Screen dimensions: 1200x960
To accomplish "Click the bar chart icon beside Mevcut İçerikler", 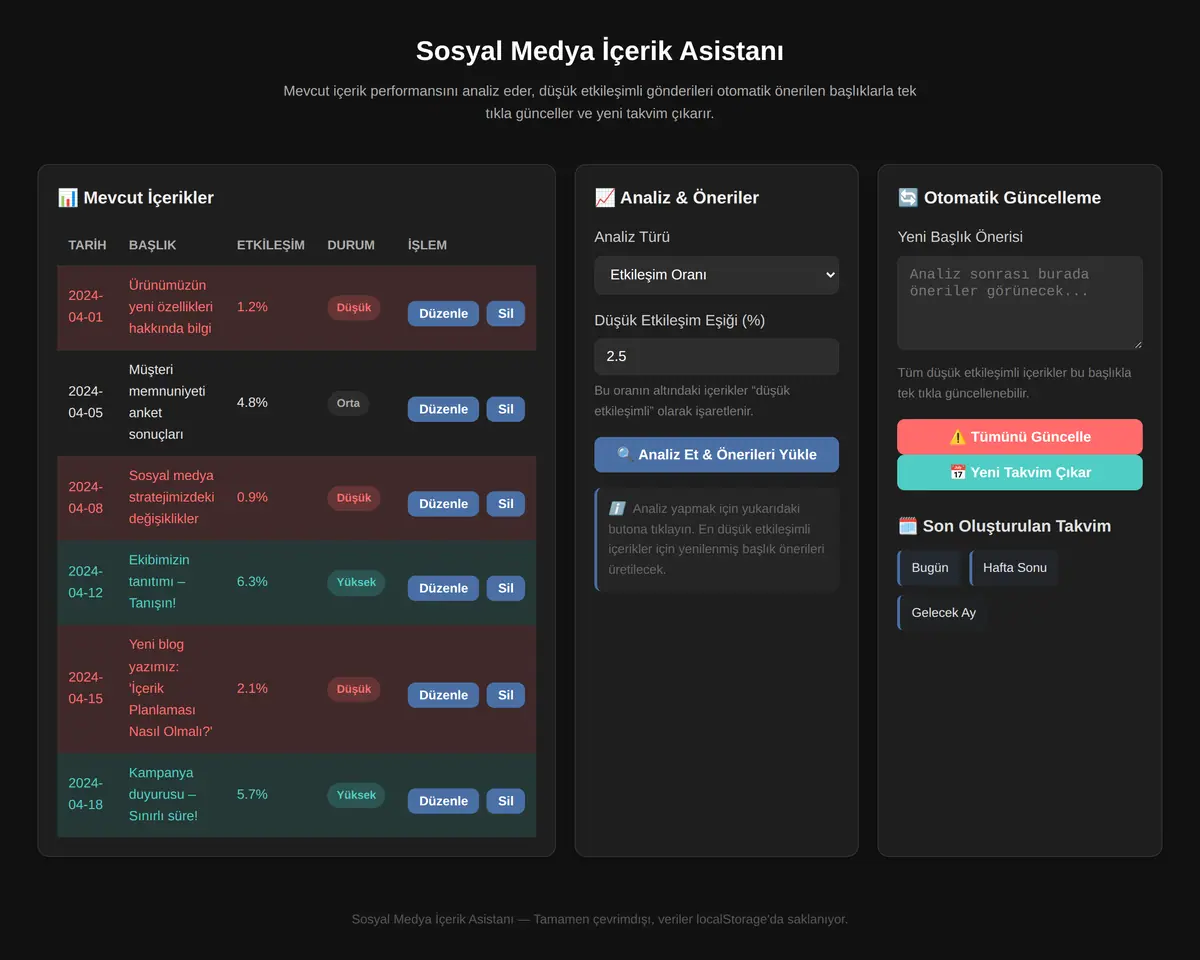I will click(68, 198).
